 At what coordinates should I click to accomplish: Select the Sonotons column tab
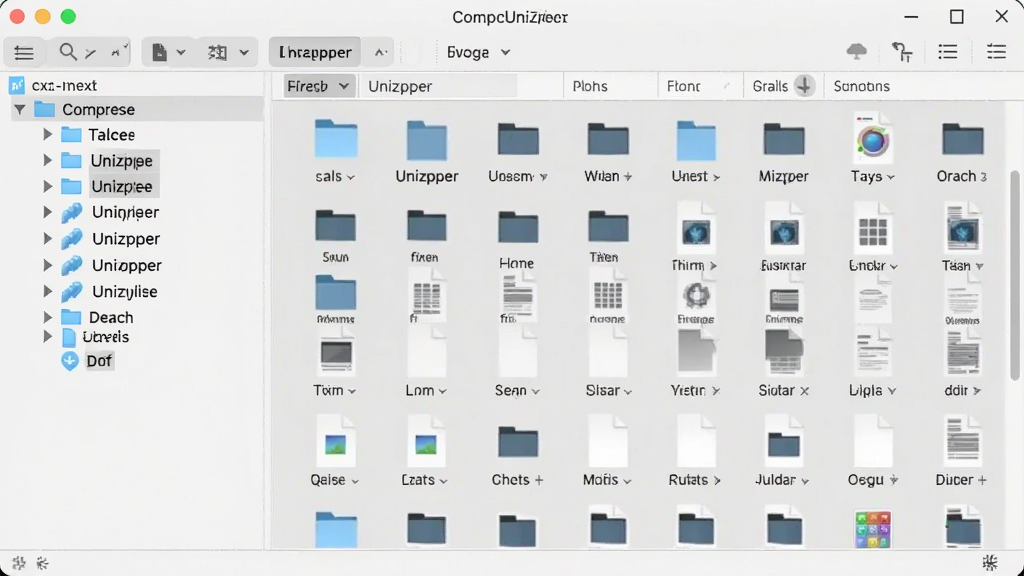(861, 86)
